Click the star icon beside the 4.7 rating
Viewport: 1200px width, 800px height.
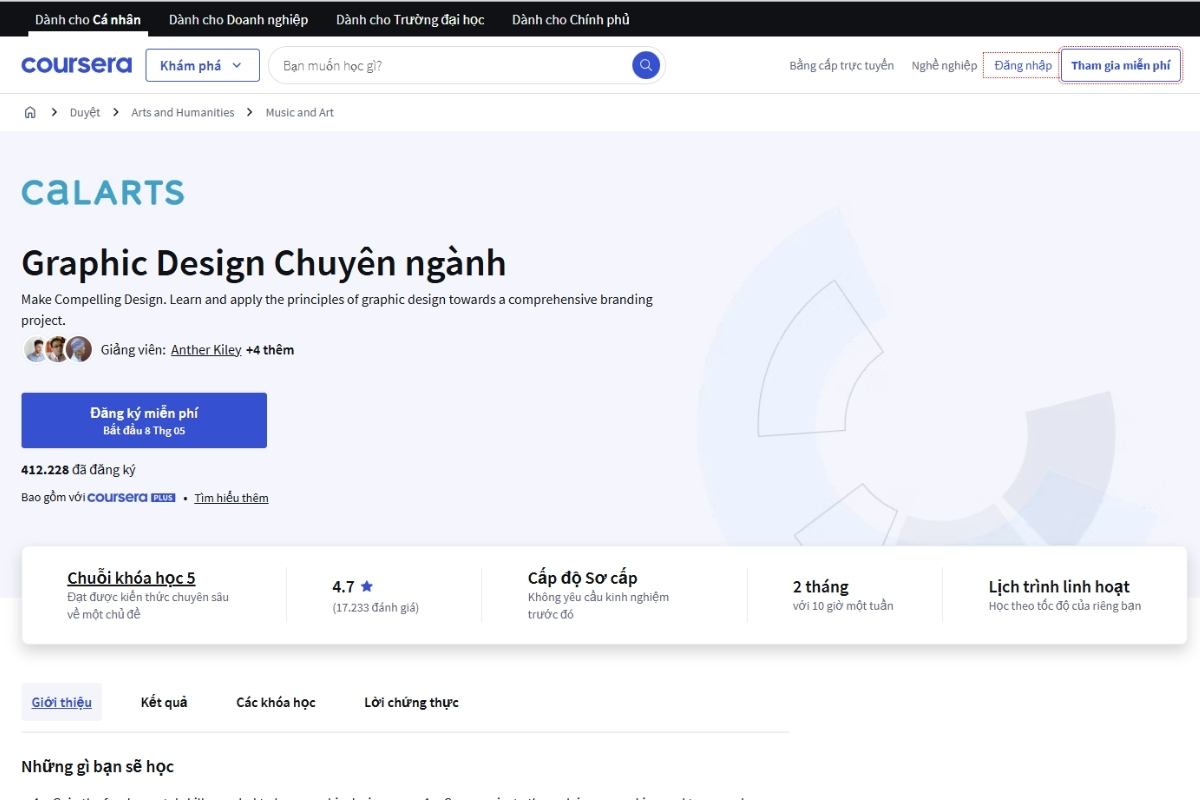coord(368,586)
